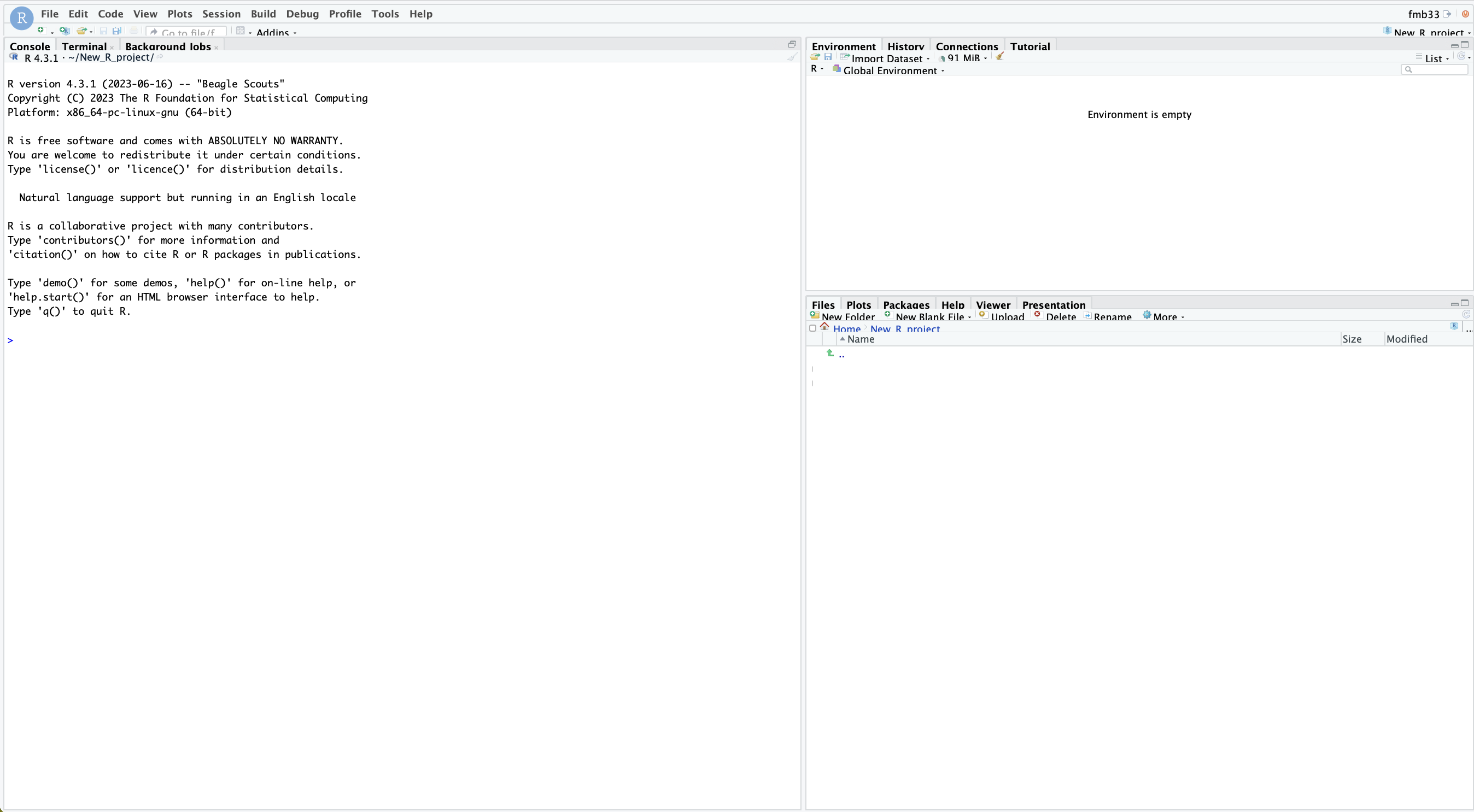Open an existing file using the folder icon
1474x812 pixels.
(81, 31)
